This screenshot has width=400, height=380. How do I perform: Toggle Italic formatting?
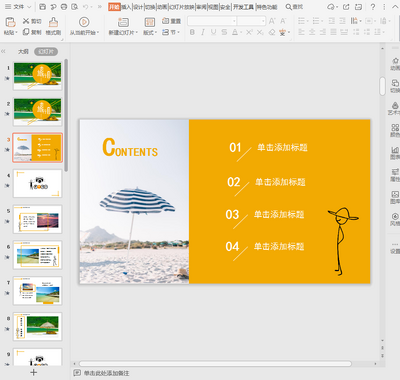coord(203,32)
